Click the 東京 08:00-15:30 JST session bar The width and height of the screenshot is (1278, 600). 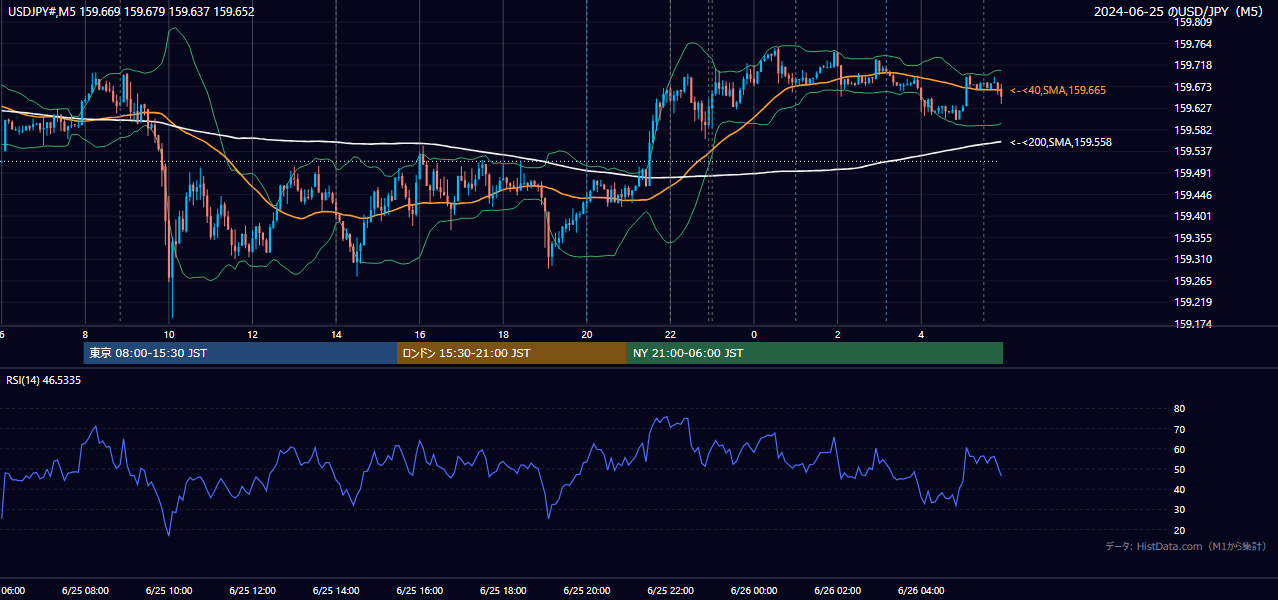point(240,353)
